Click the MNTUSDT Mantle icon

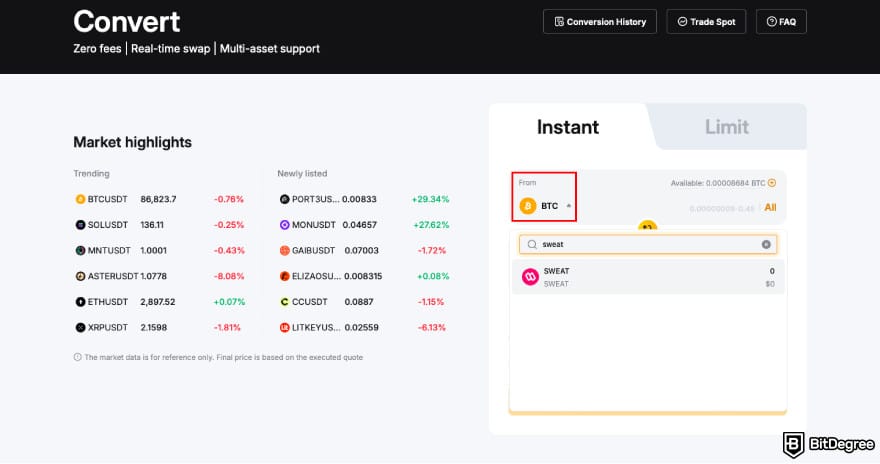pos(80,250)
